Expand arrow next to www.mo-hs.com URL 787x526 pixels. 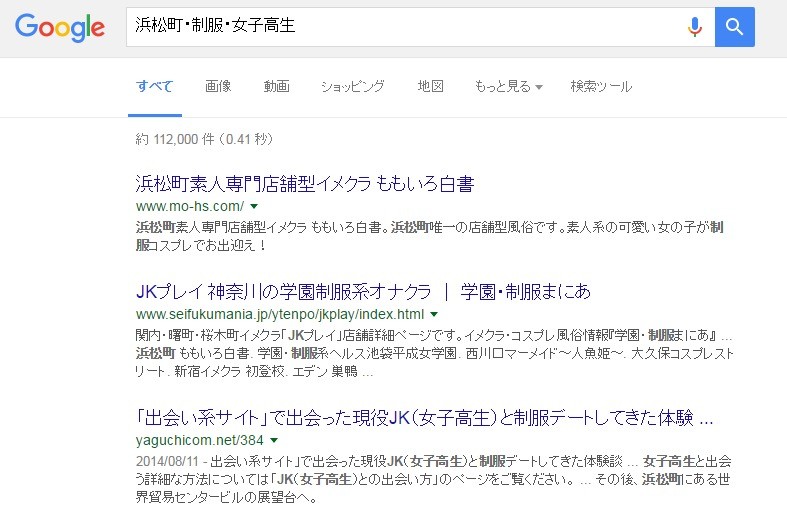click(254, 206)
